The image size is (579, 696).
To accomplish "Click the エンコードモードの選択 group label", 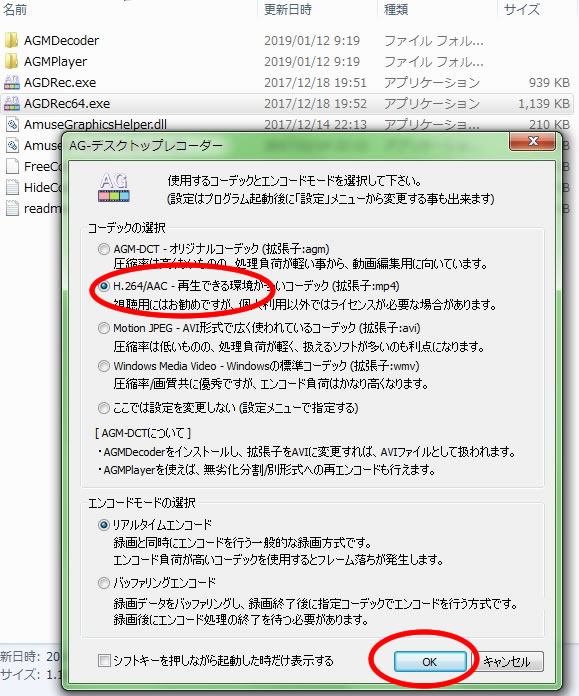I will pos(141,502).
